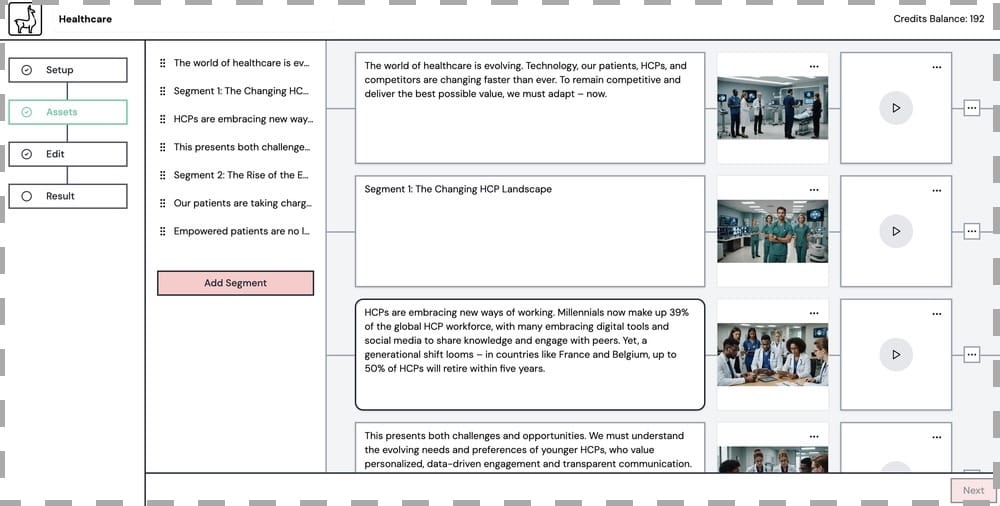Select 'Segment 1: The Changing HC...' list item
The height and width of the screenshot is (506, 1000).
241,91
